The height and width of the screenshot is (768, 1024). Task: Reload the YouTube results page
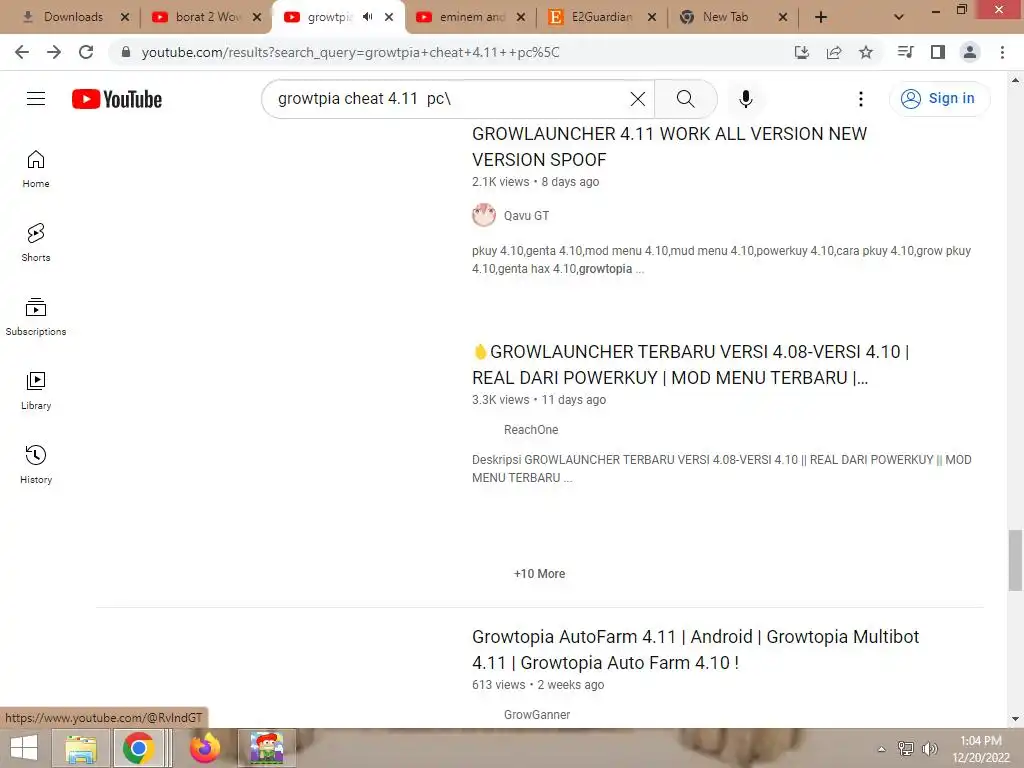tap(86, 52)
